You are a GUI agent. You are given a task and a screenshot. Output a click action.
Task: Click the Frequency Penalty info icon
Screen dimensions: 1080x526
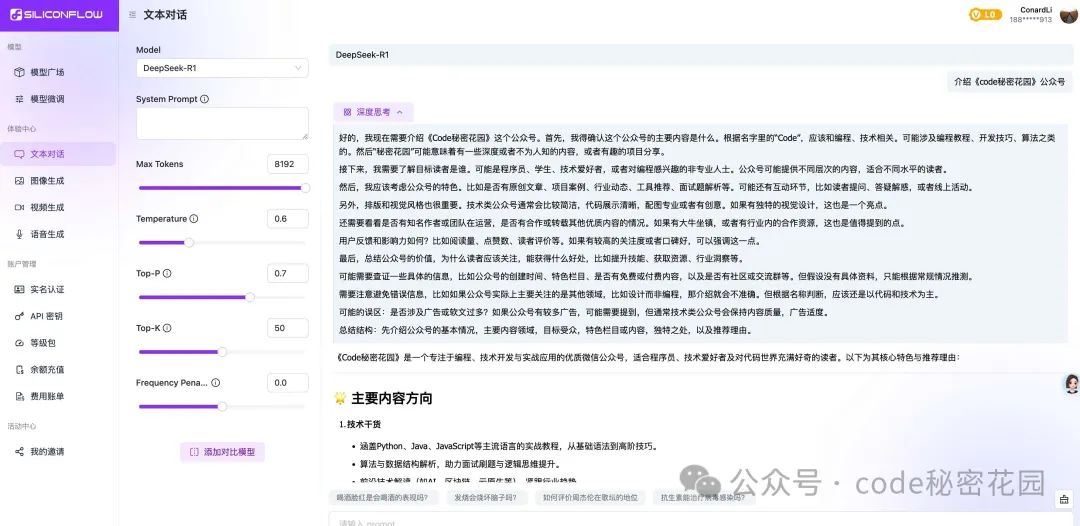(x=216, y=383)
